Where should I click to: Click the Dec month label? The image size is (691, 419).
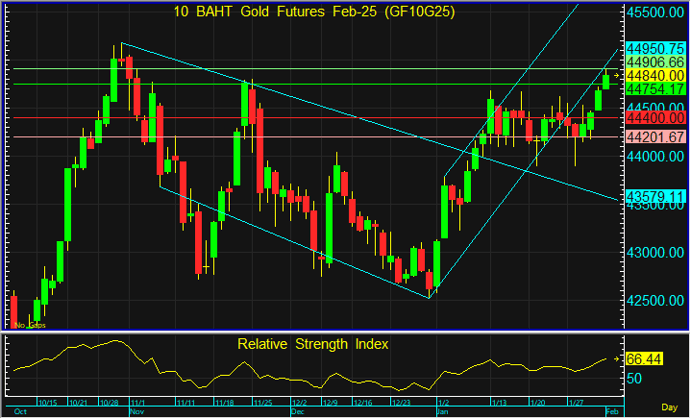coord(297,411)
